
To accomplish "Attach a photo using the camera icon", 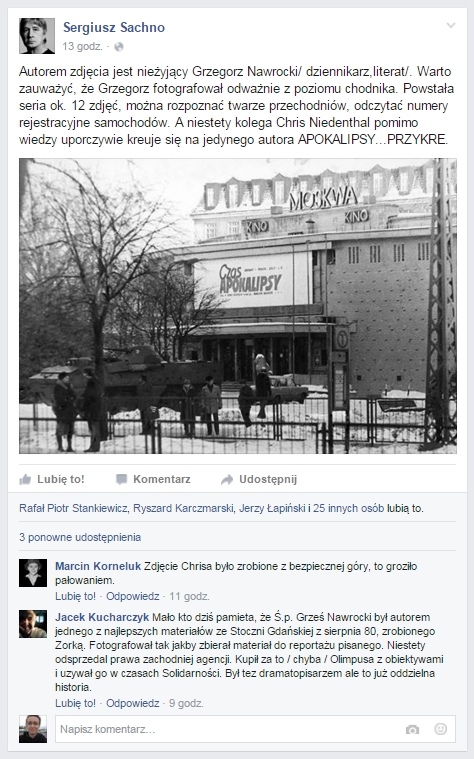I will click(x=413, y=729).
